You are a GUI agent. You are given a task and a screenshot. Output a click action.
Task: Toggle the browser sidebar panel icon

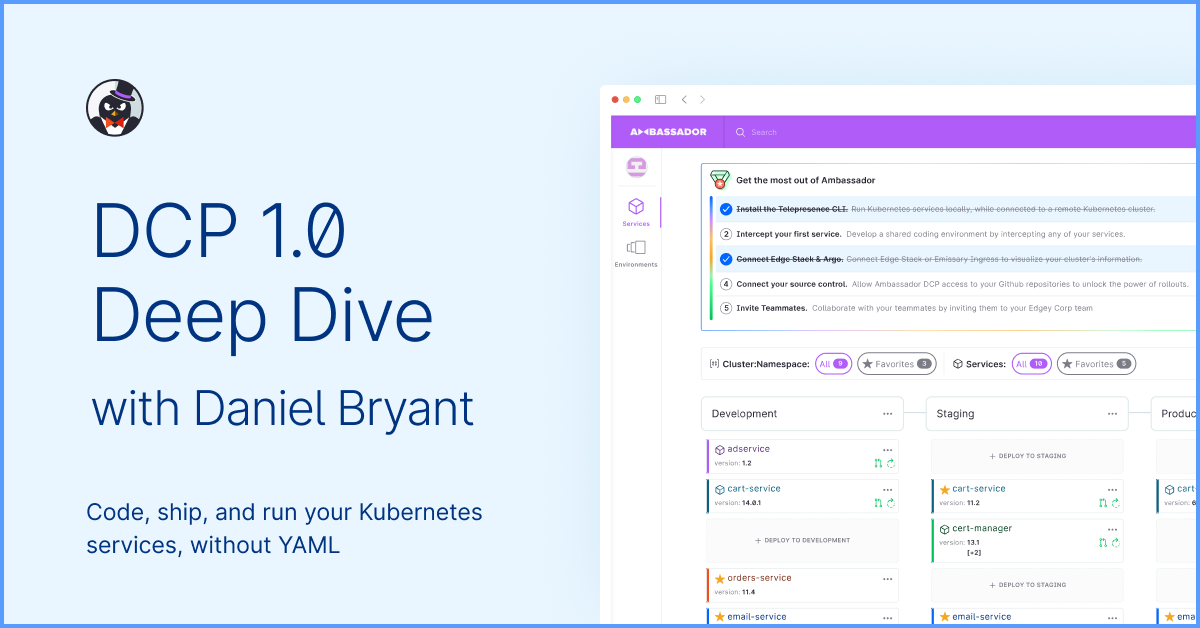click(660, 99)
